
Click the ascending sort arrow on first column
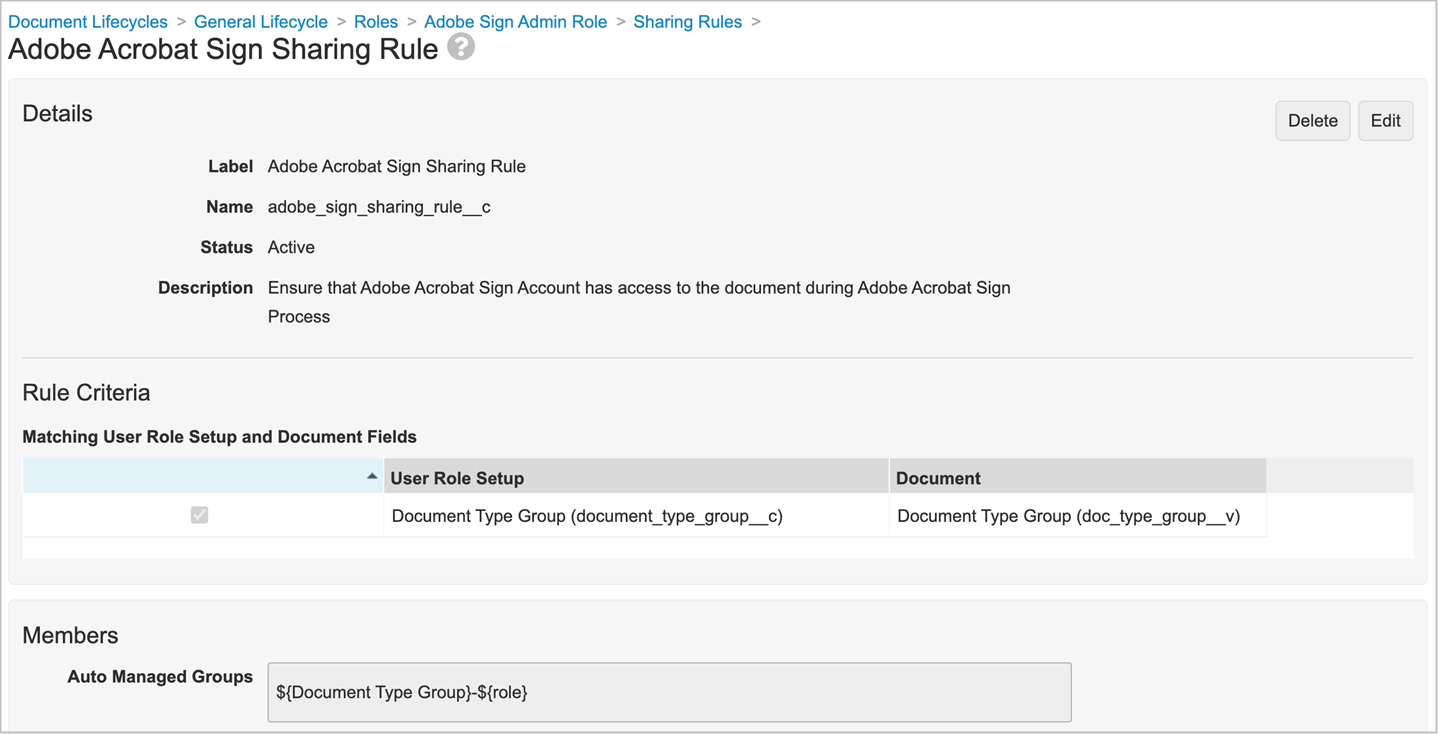tap(373, 477)
